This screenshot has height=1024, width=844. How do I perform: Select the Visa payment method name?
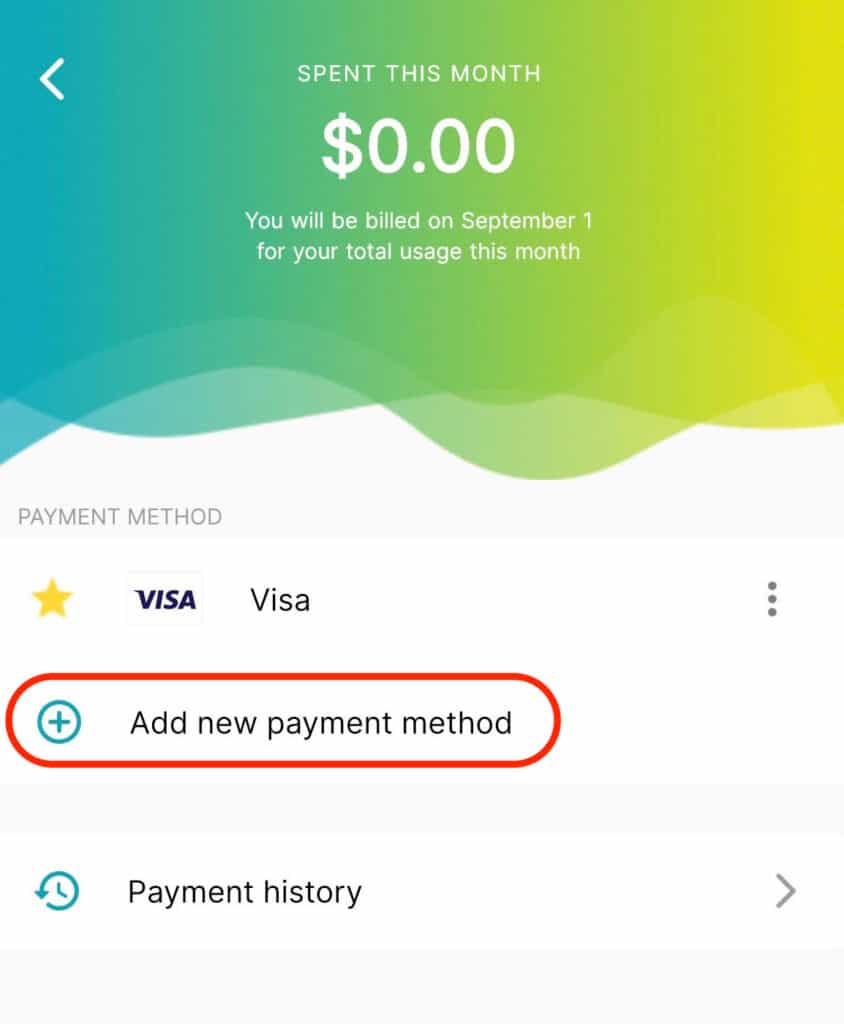click(x=280, y=600)
